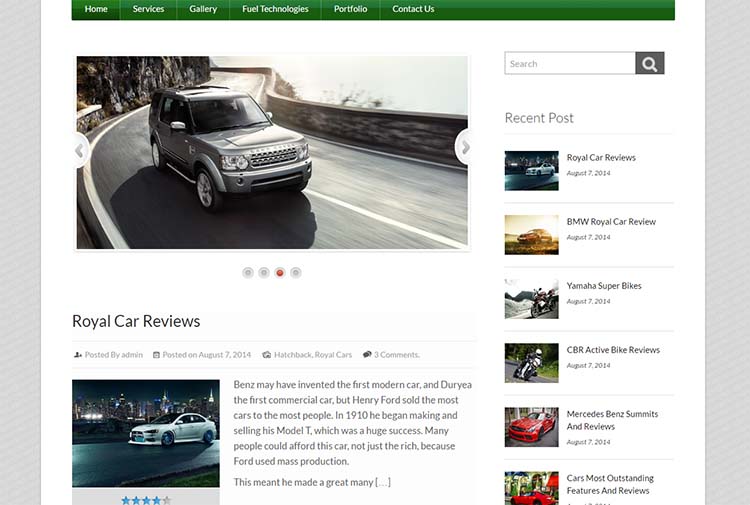Open the Services menu item
The height and width of the screenshot is (505, 750).
pos(148,9)
